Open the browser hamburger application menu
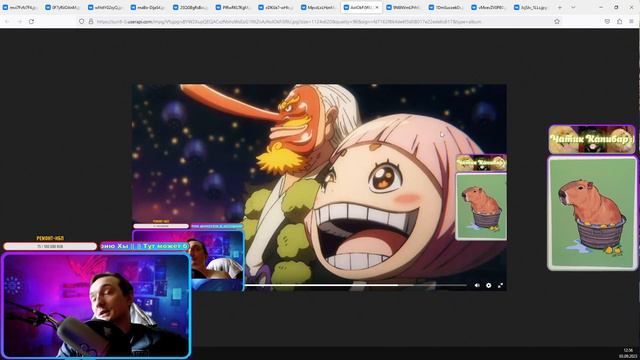Image resolution: width=640 pixels, height=360 pixels. click(631, 22)
